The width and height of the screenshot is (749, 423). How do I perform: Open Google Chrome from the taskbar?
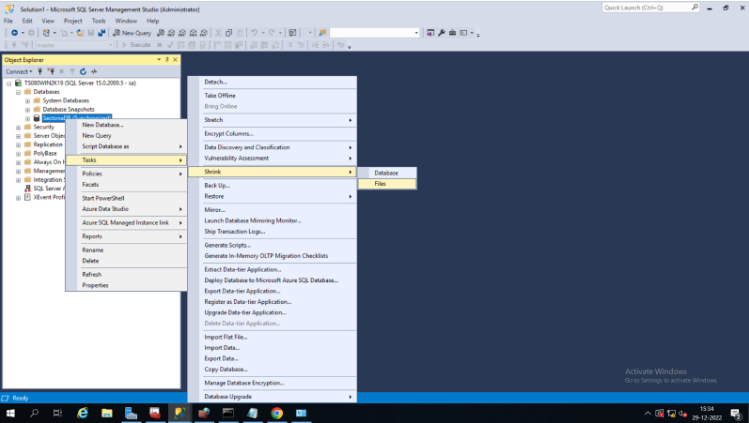pos(276,412)
